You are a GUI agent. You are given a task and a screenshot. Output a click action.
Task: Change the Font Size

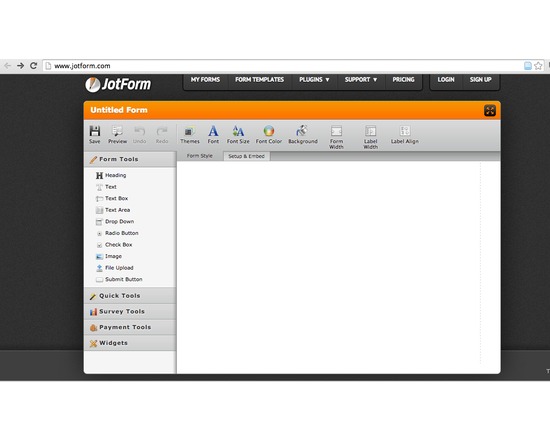click(x=238, y=135)
